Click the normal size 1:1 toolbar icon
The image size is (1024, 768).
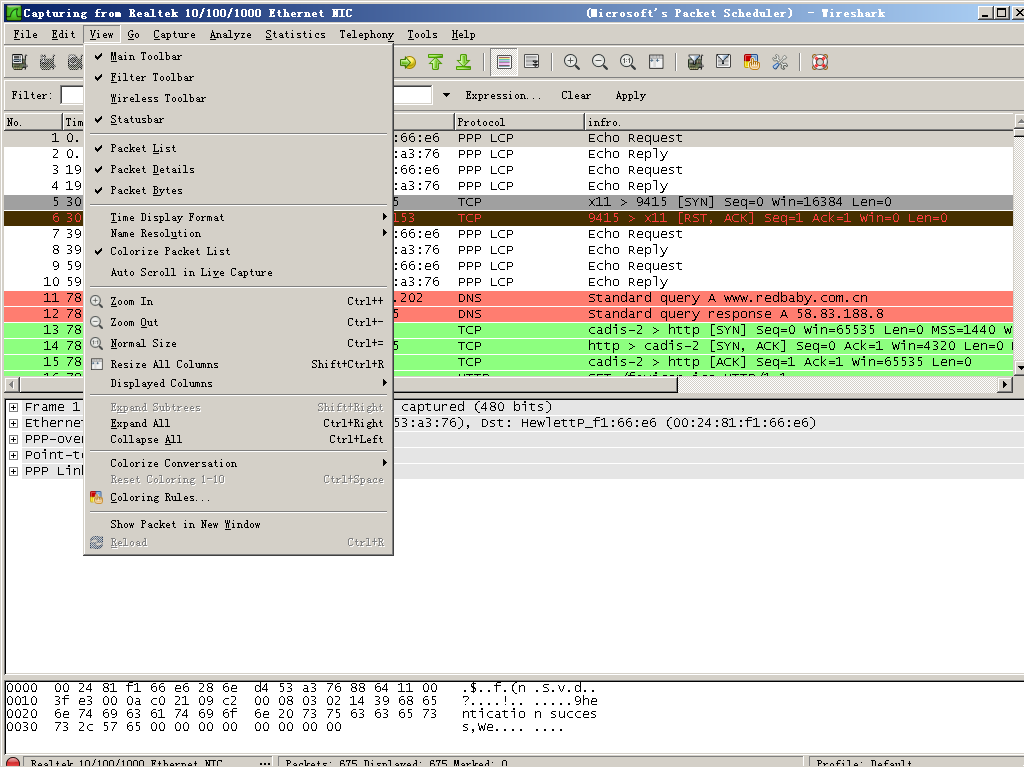click(628, 62)
